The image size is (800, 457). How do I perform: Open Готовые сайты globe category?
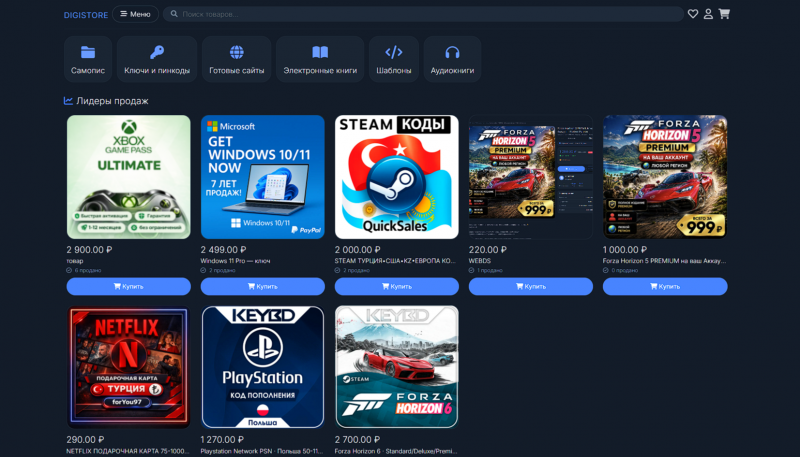[x=237, y=59]
